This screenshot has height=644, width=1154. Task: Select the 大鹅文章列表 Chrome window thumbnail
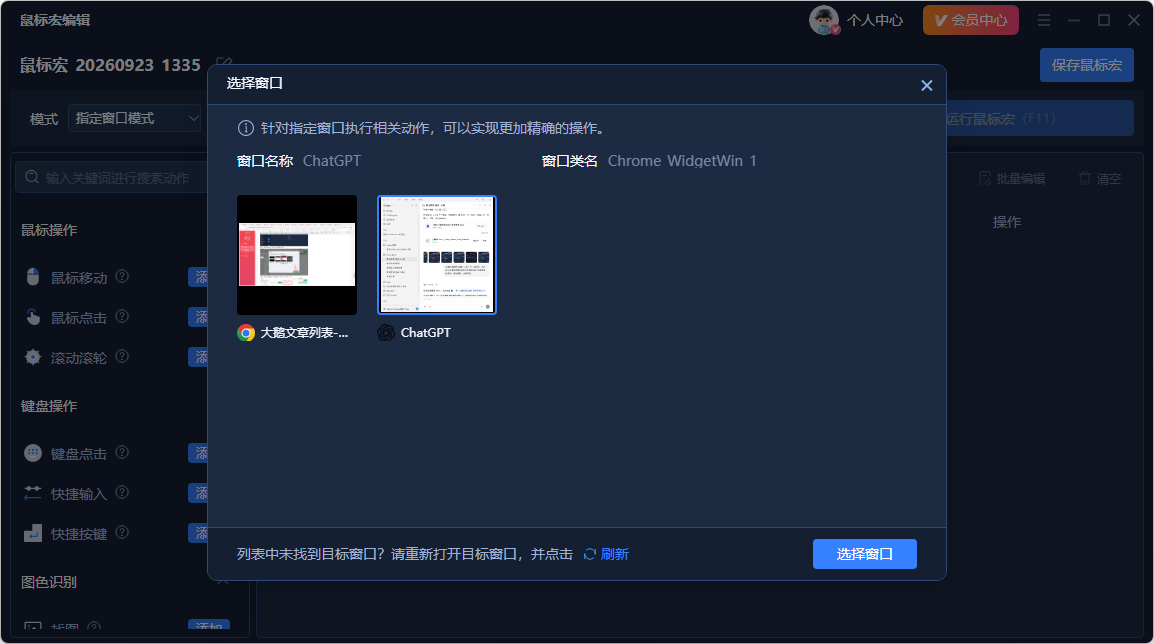[297, 255]
